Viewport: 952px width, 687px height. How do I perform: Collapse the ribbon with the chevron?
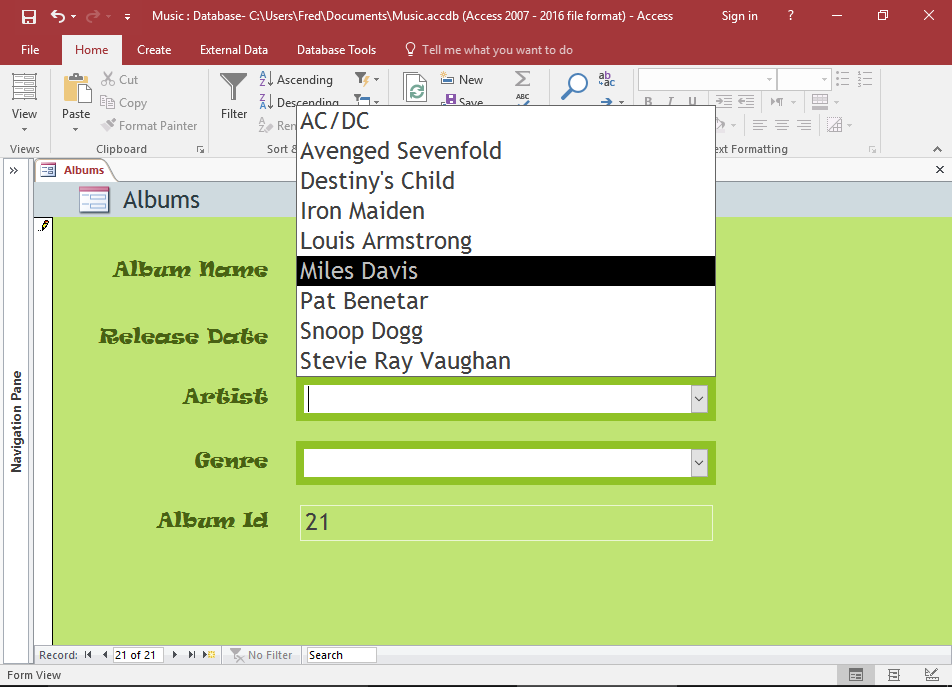[x=937, y=149]
